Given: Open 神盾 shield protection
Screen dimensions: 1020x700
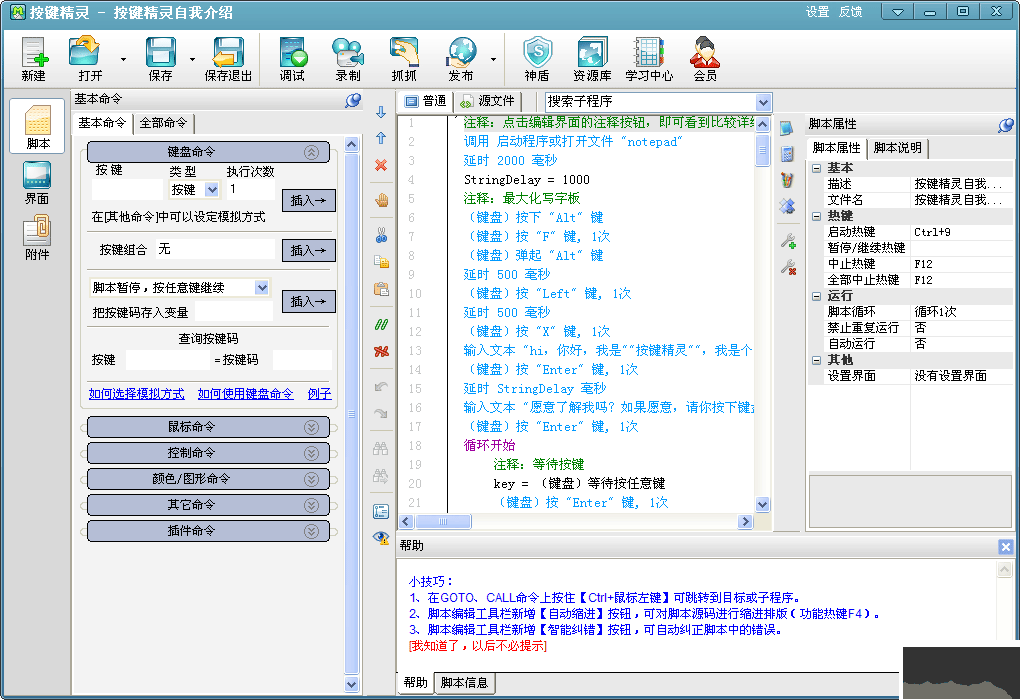Looking at the screenshot, I should tap(539, 58).
